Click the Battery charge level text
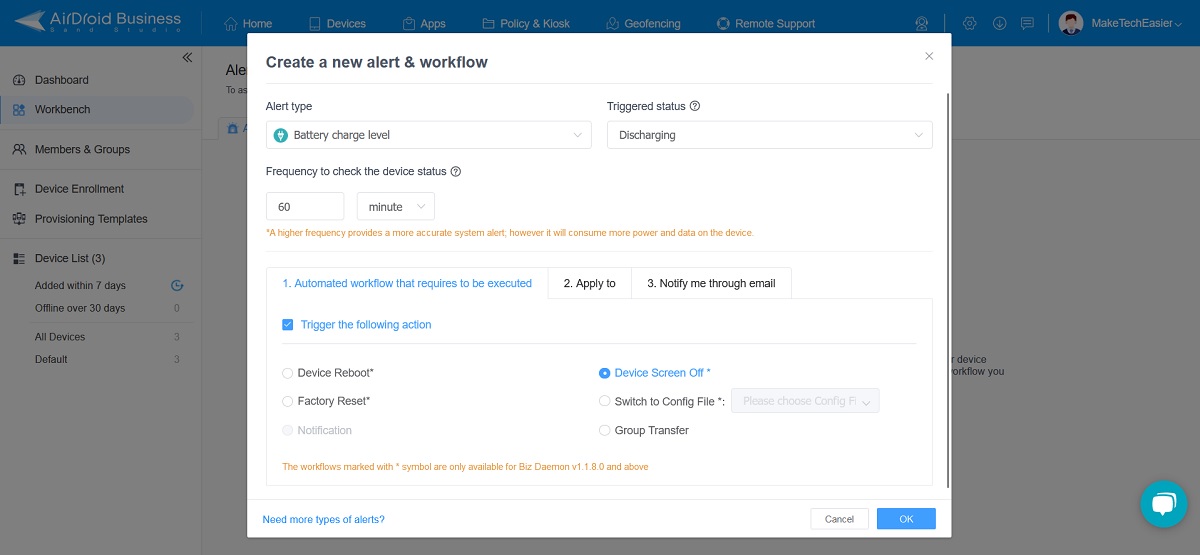The height and width of the screenshot is (555, 1200). (342, 135)
